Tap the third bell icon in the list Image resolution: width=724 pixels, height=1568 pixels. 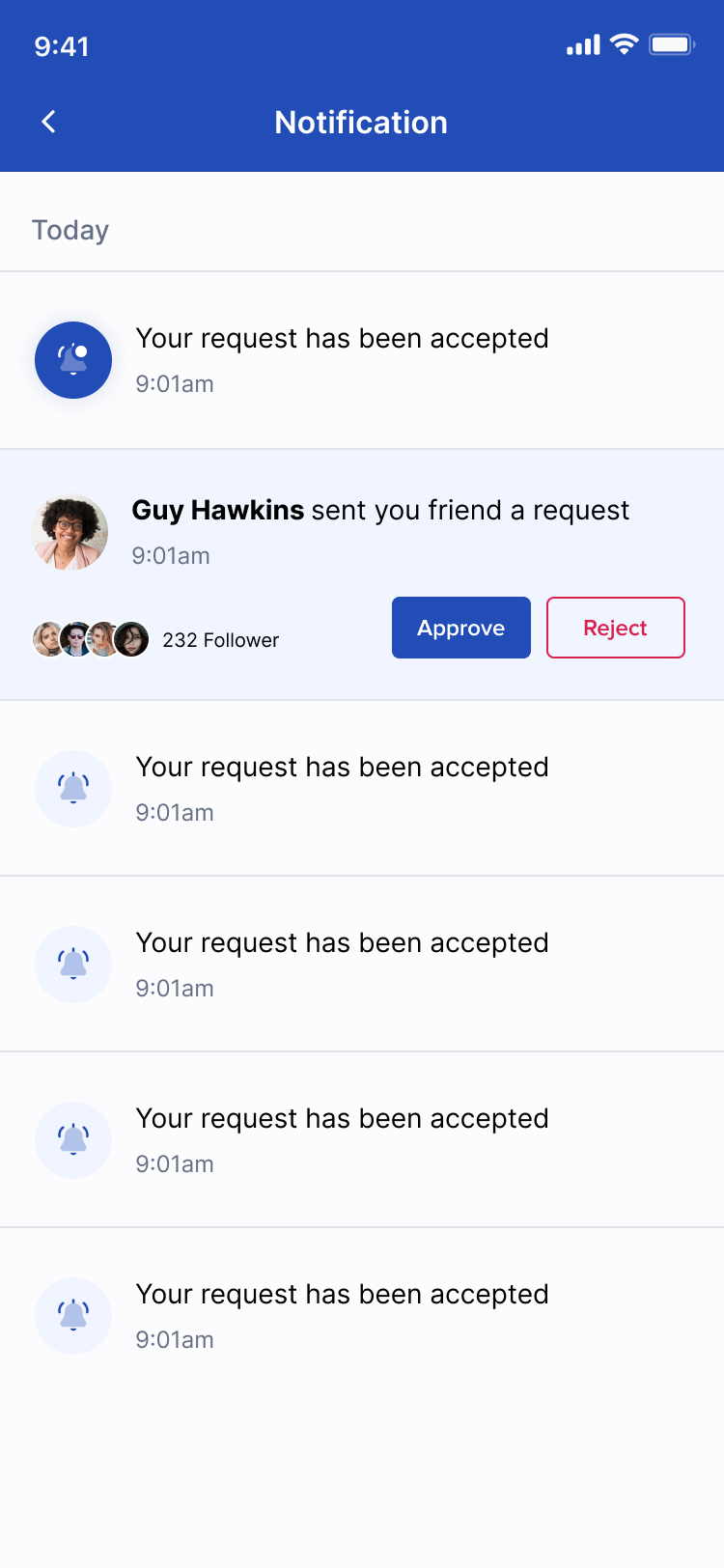[73, 965]
